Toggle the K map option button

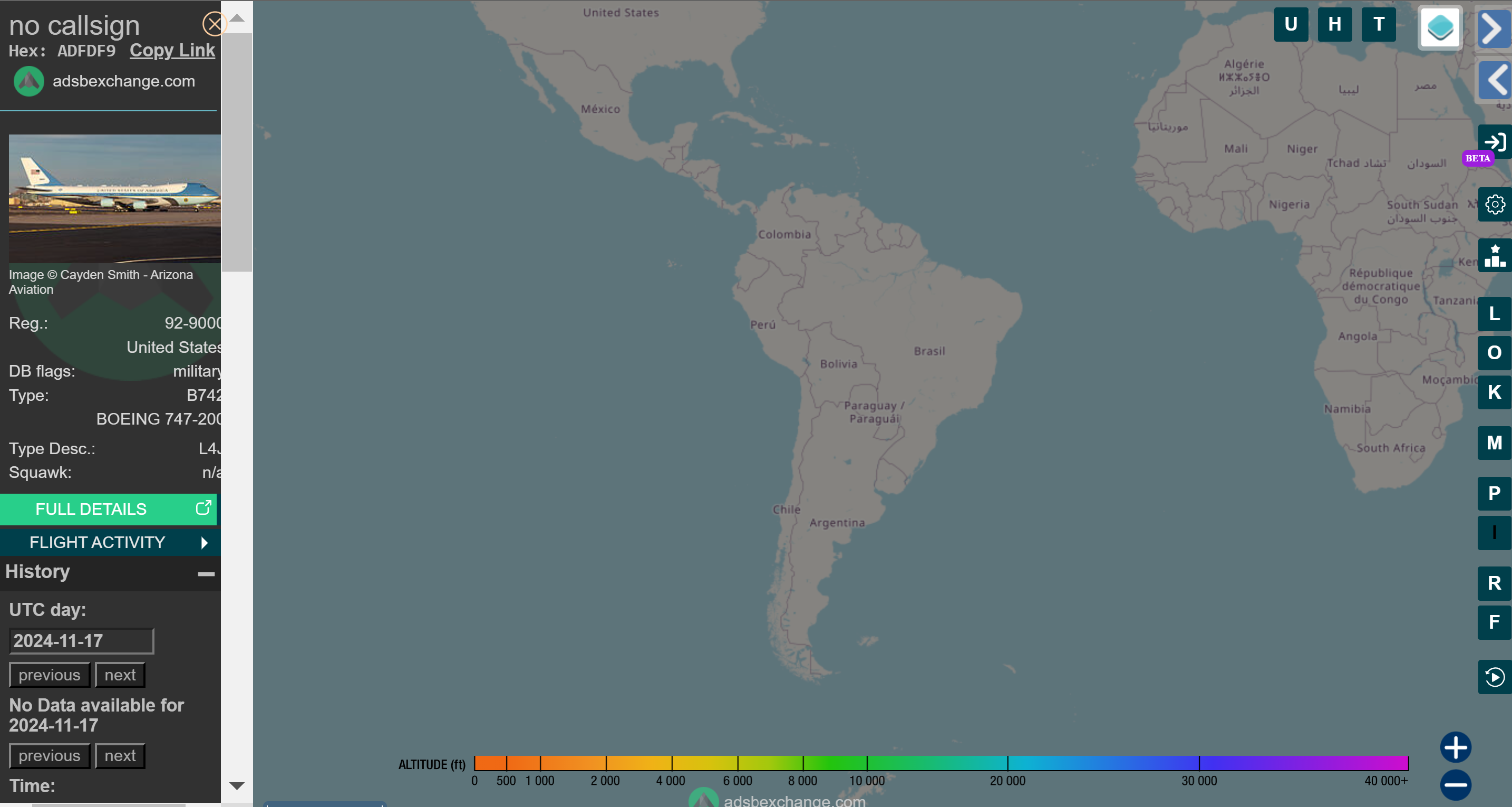1495,392
